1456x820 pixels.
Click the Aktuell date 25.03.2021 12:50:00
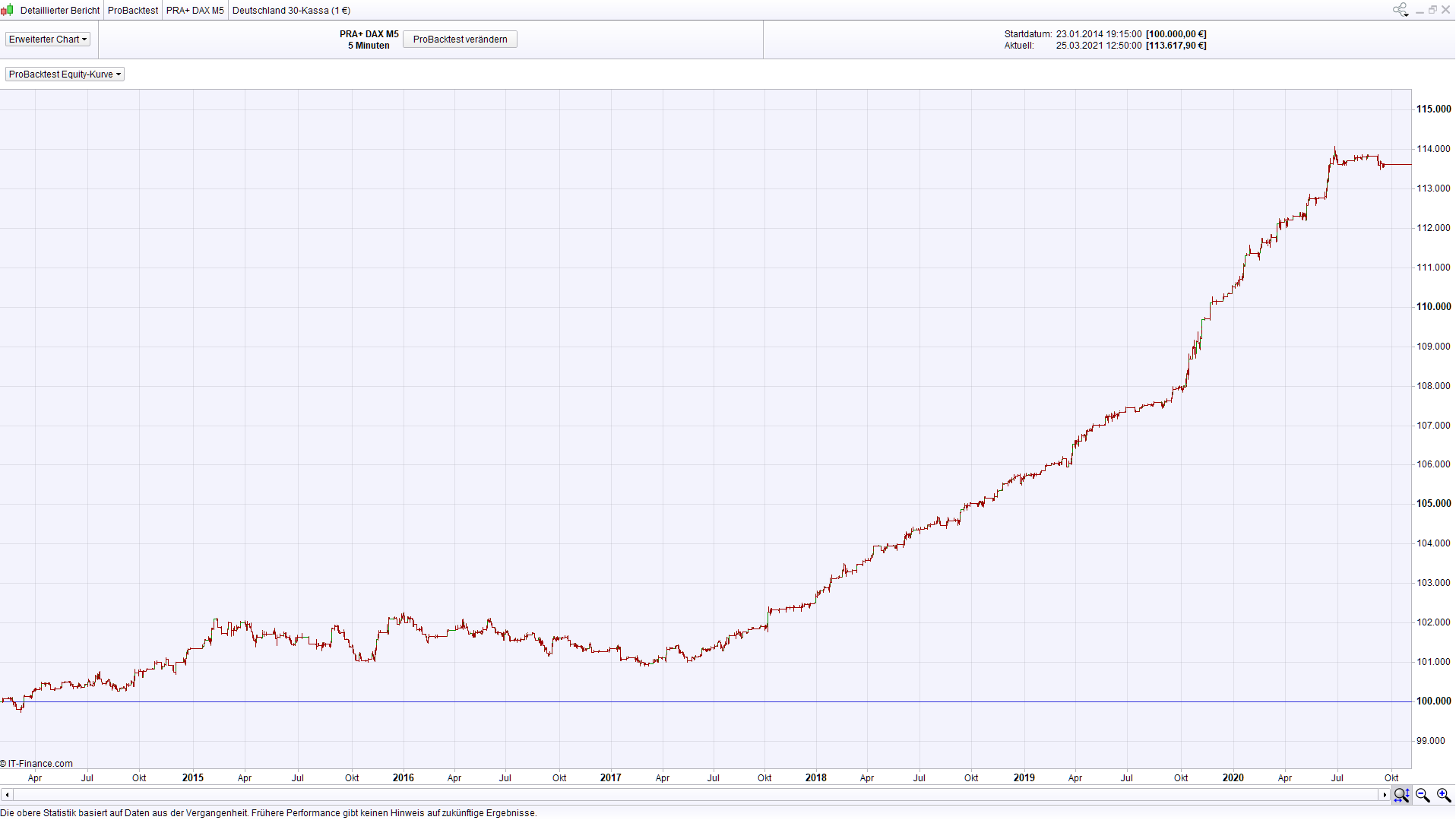click(1099, 46)
